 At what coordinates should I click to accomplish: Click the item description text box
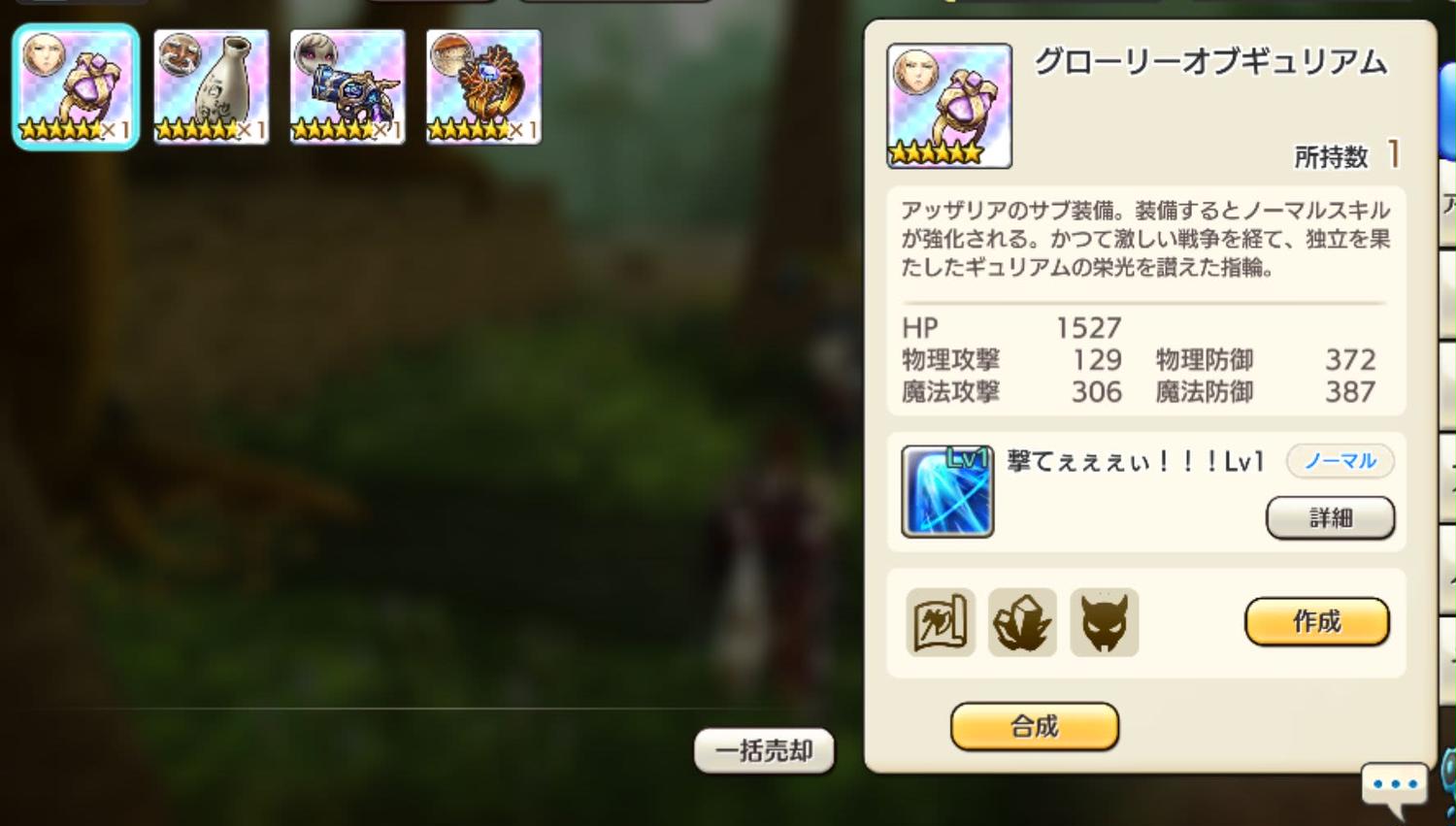click(1145, 239)
